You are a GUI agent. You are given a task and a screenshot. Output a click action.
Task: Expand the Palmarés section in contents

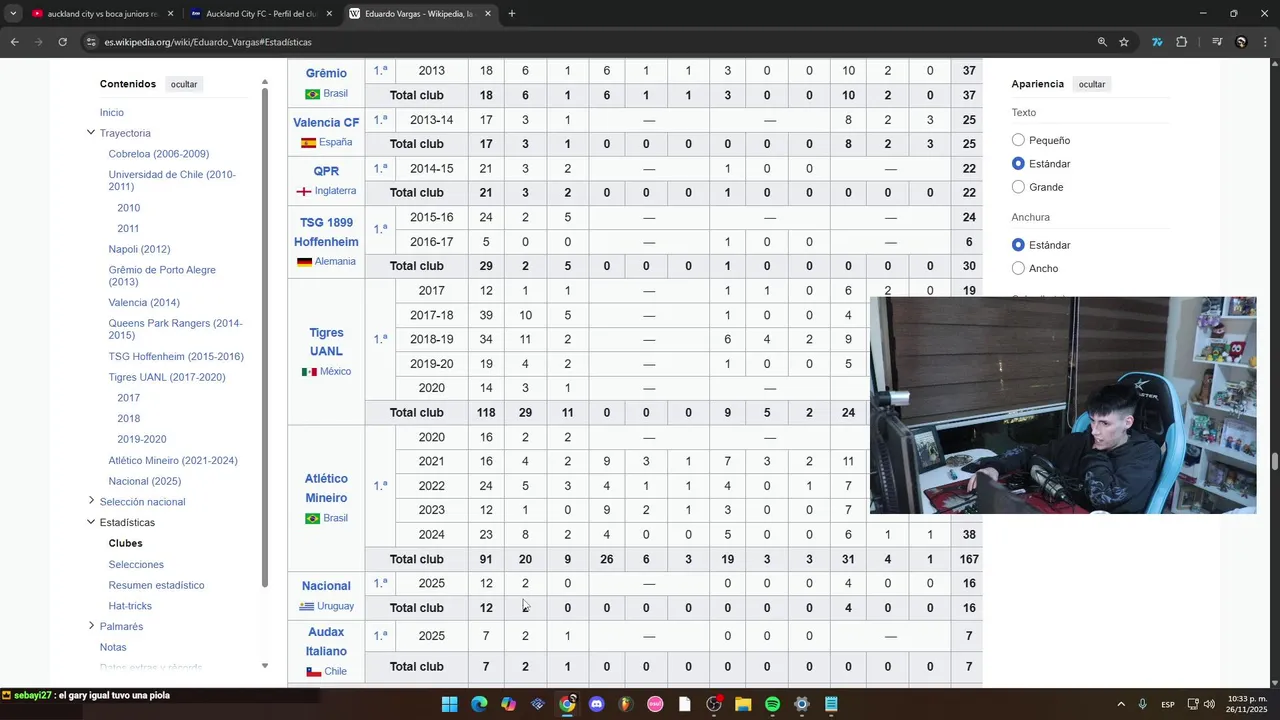tap(91, 626)
